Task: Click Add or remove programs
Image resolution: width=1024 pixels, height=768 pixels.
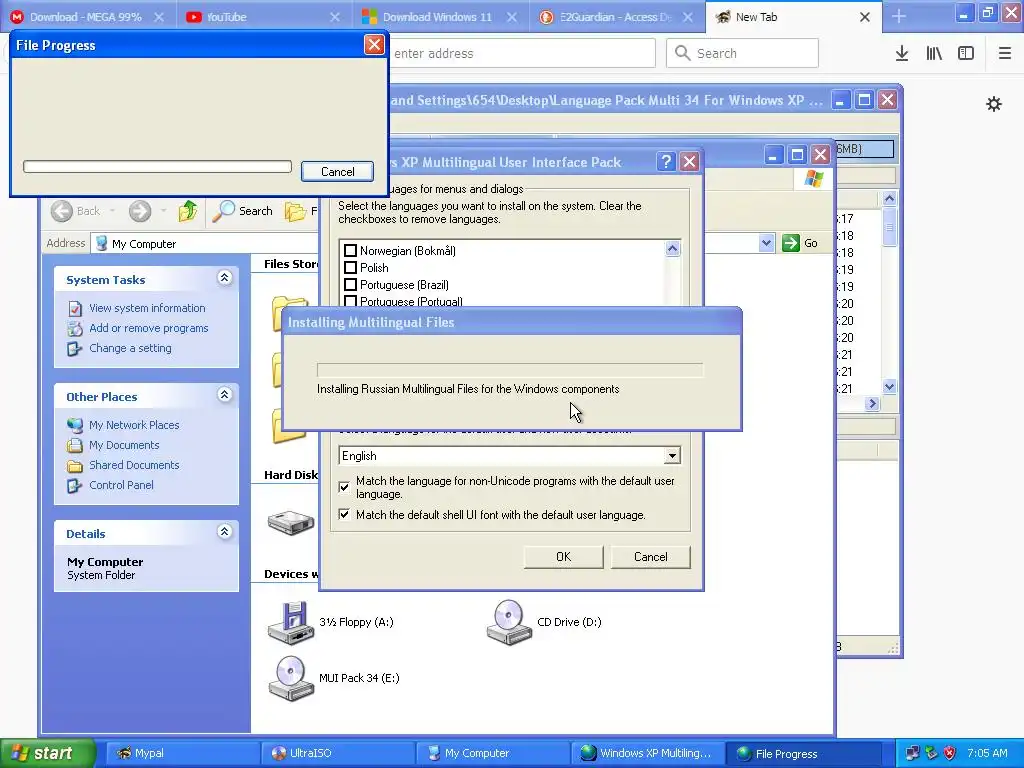Action: pyautogui.click(x=148, y=328)
